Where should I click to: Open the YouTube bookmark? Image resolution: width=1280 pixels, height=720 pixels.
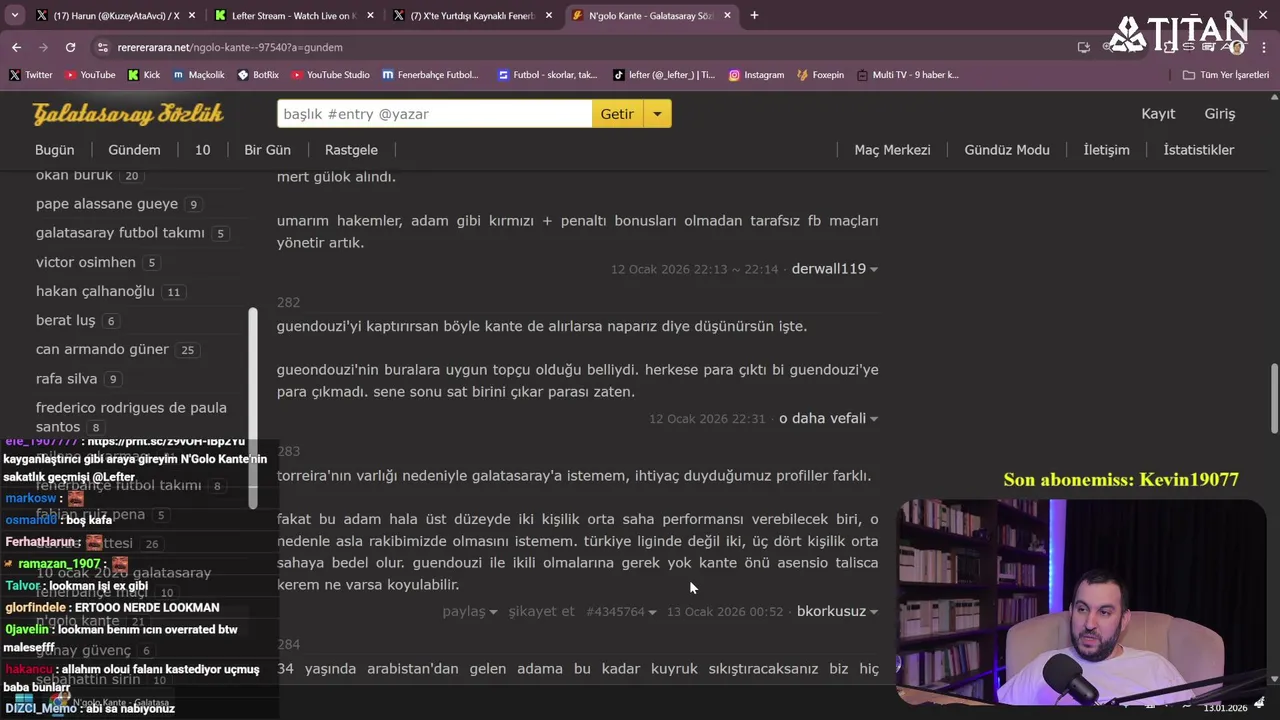(x=90, y=75)
